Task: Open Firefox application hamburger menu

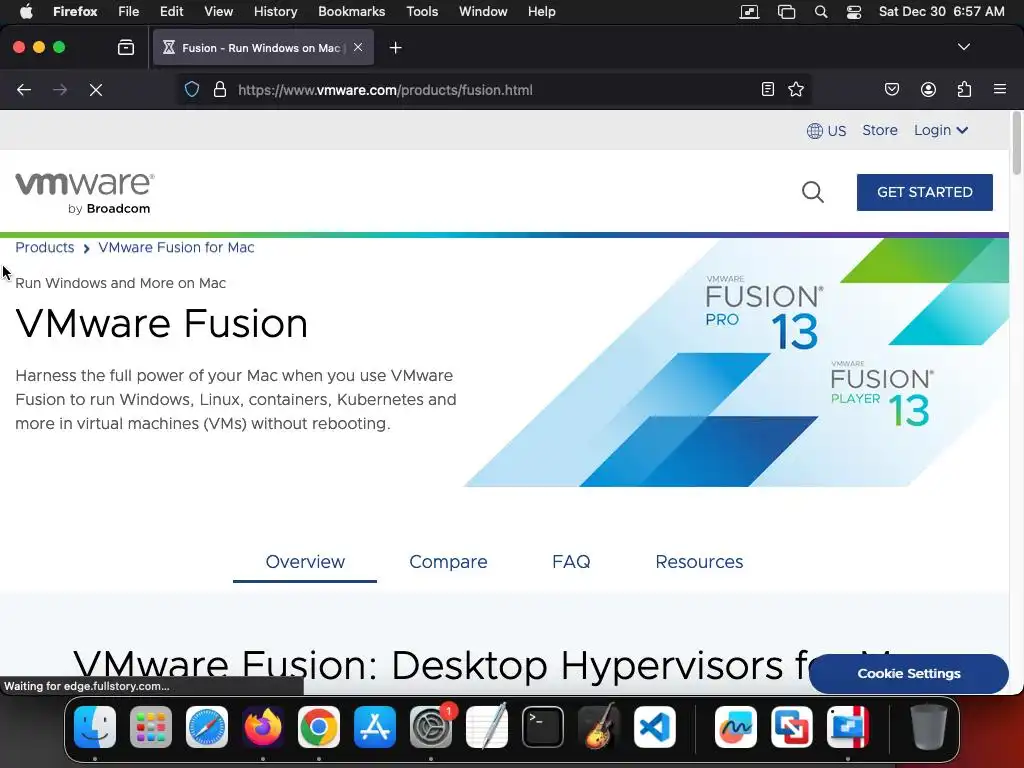Action: [x=1000, y=89]
